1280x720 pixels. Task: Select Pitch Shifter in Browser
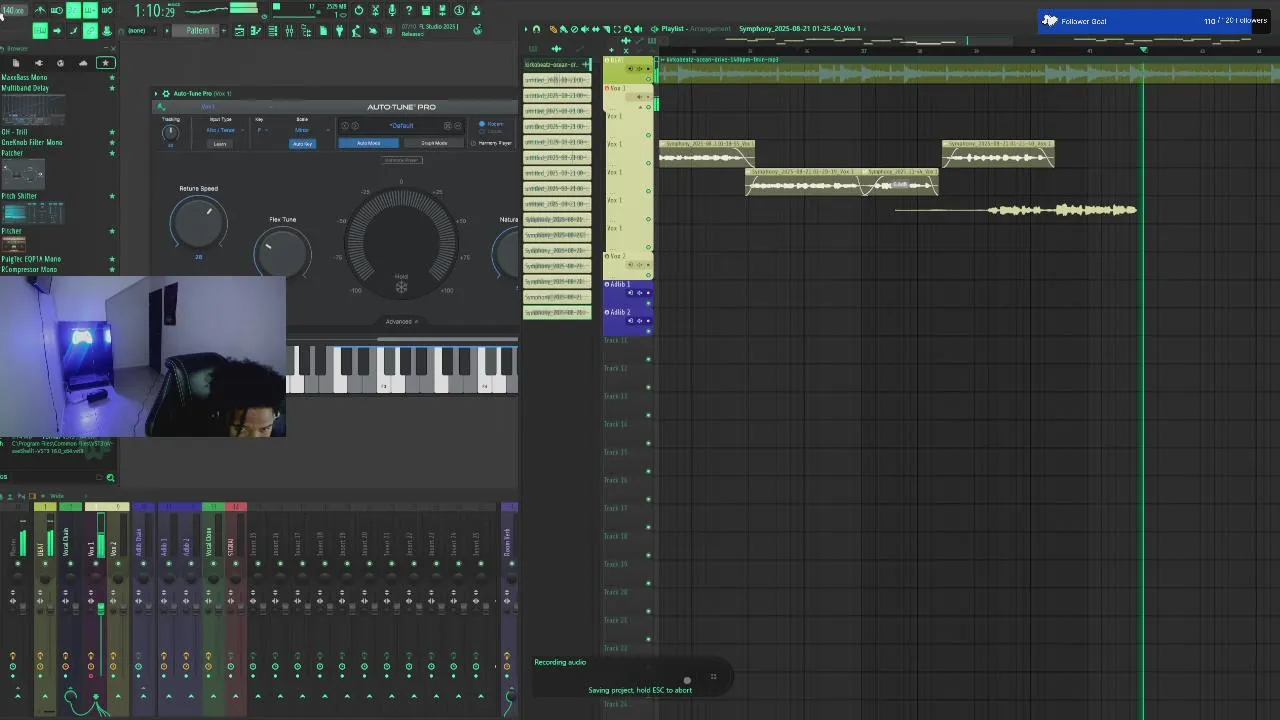pos(19,196)
